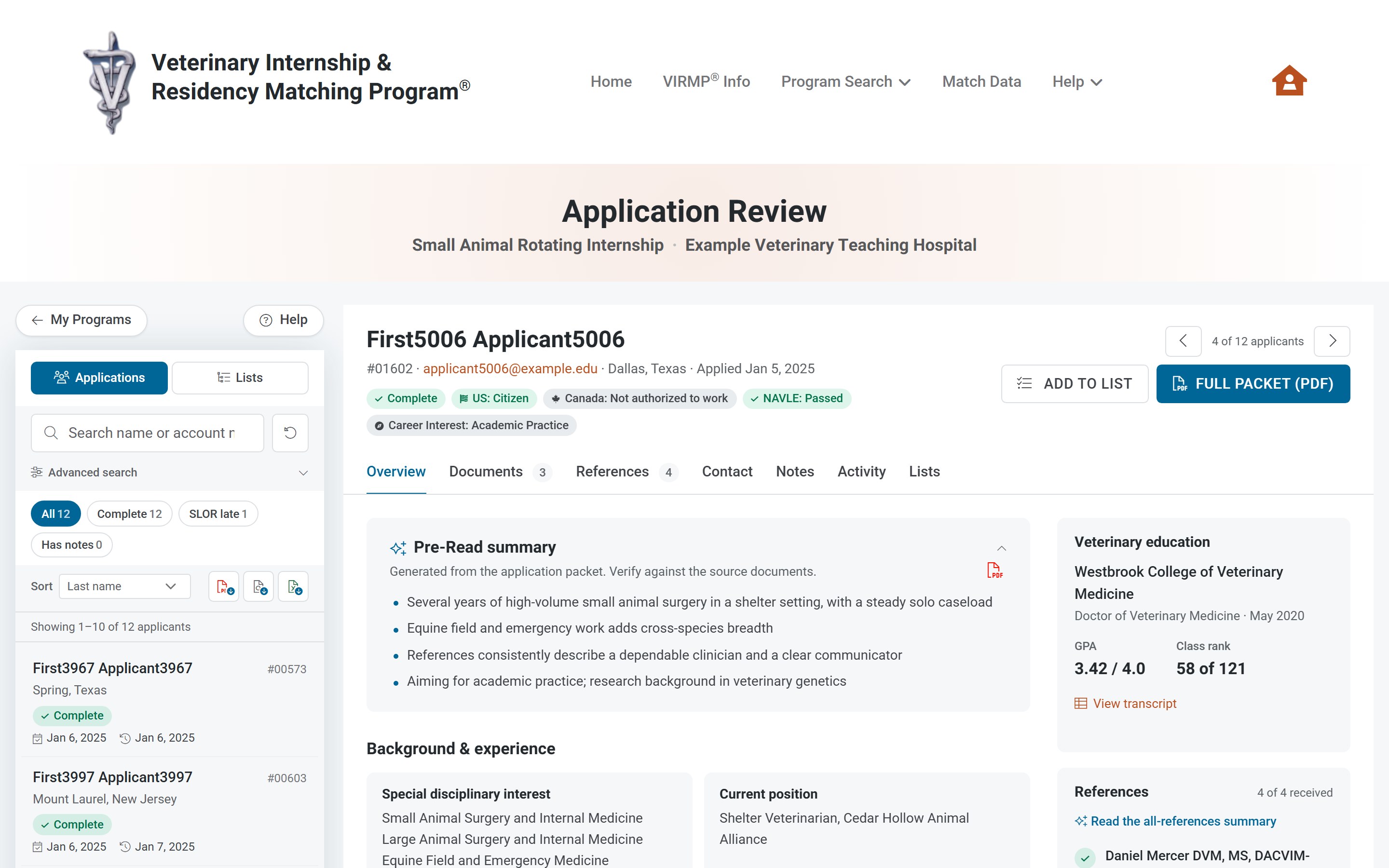Open the Documents tab
1389x868 pixels.
coord(500,472)
